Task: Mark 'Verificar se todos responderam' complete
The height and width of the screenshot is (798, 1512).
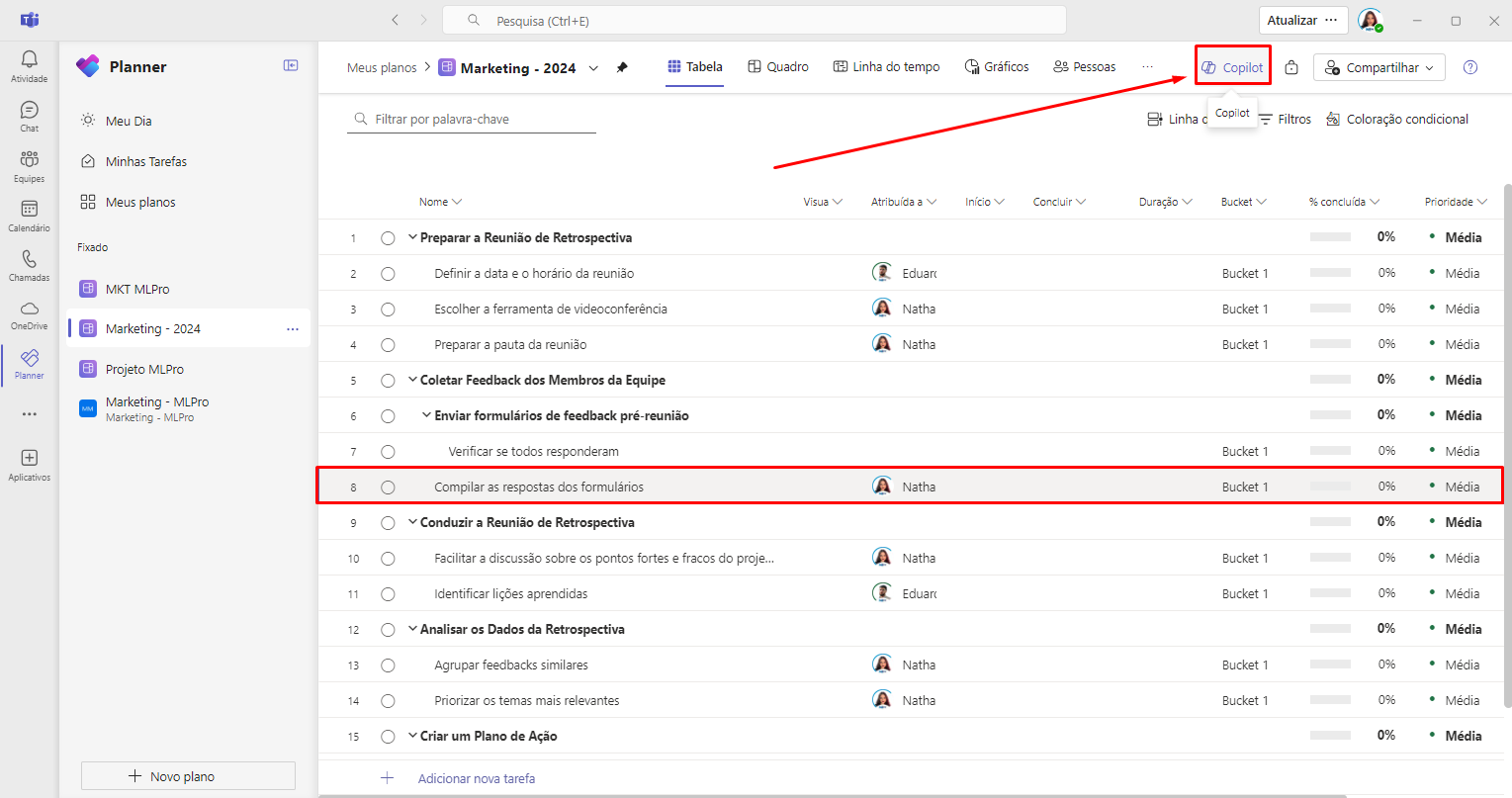Action: (x=388, y=452)
